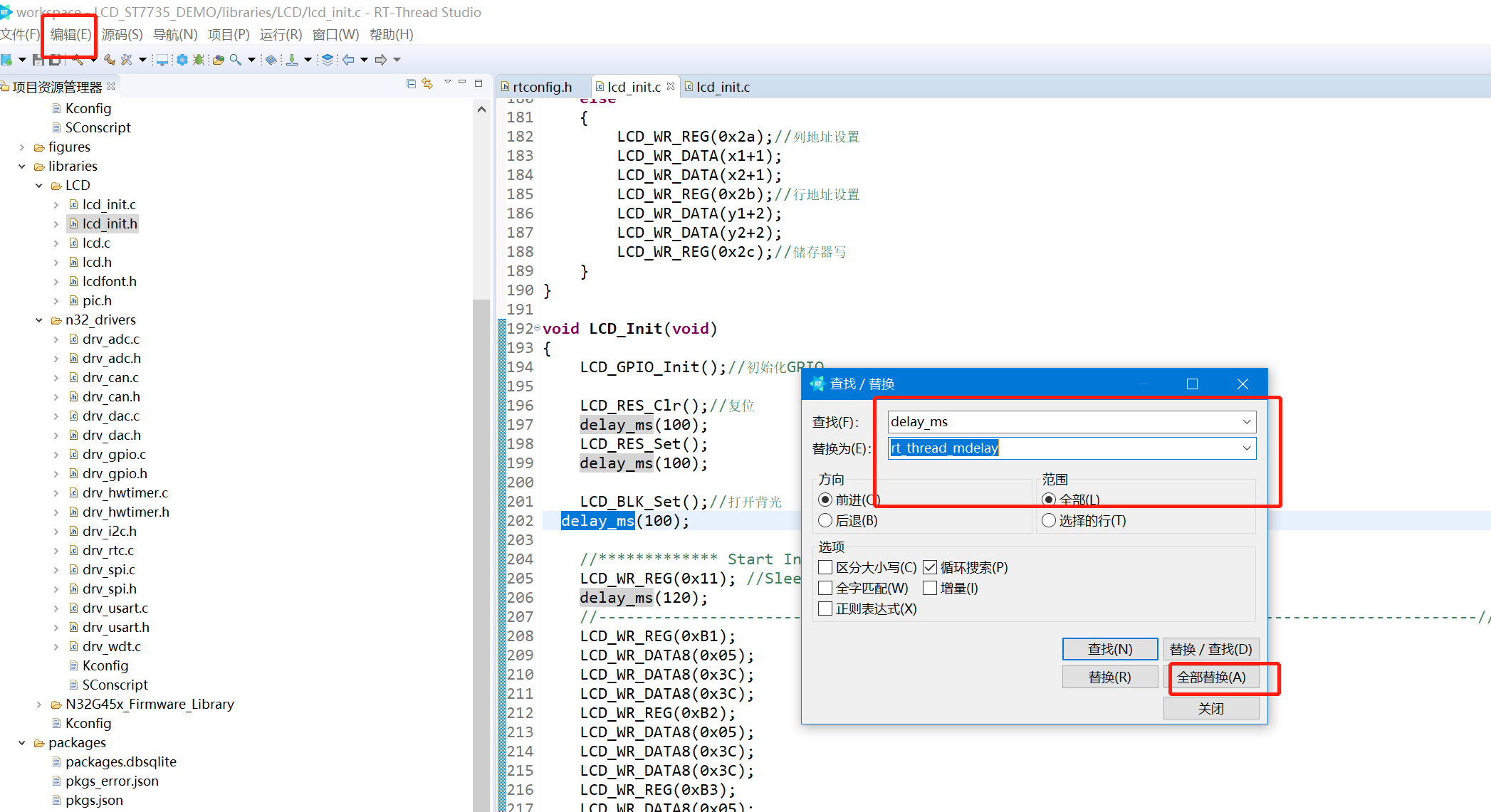The image size is (1491, 812).
Task: Close the active lcd_init.c editor tab
Action: coord(671,86)
